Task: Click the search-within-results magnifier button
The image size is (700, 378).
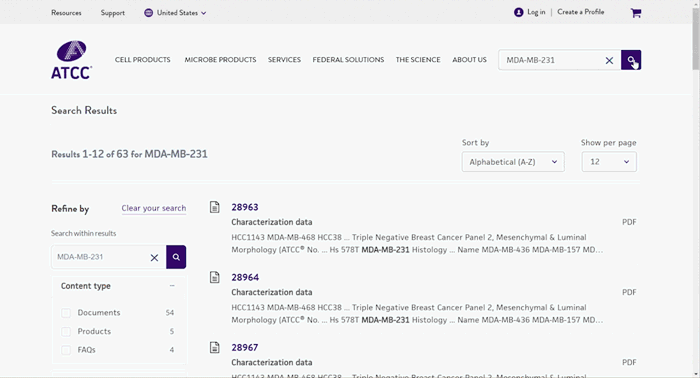Action: tap(176, 257)
